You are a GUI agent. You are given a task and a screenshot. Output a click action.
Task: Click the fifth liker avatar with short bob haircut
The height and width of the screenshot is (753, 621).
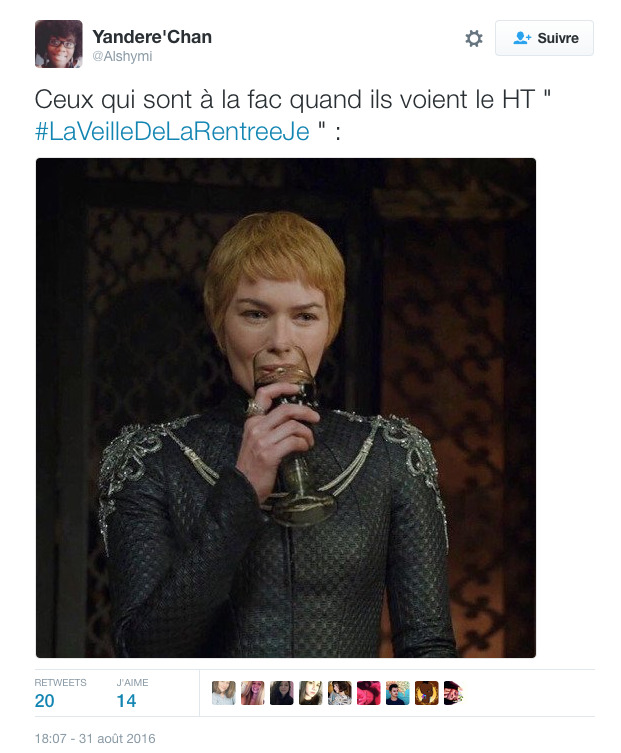coord(340,693)
